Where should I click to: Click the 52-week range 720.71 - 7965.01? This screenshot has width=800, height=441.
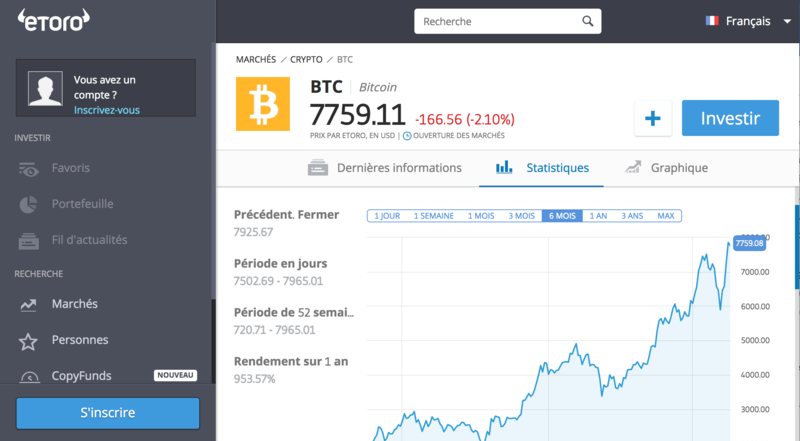(274, 330)
